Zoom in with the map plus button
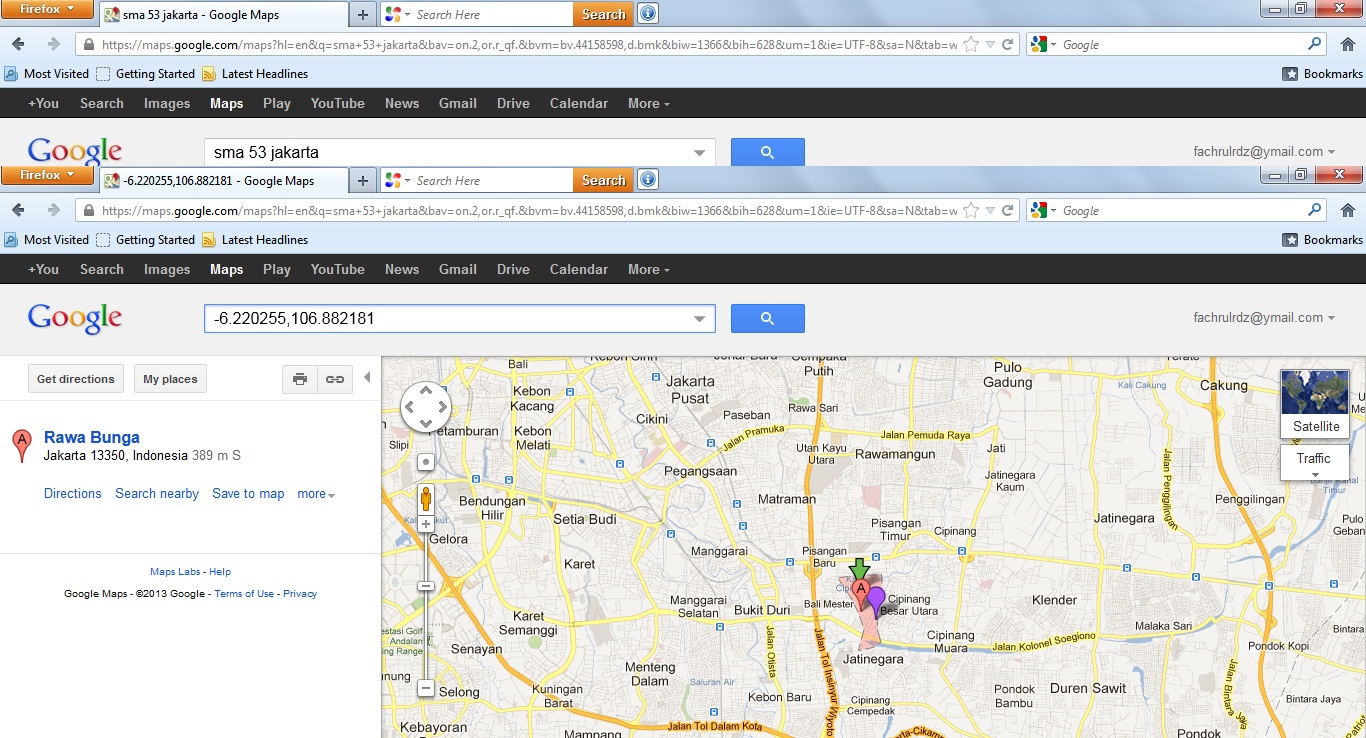Image resolution: width=1366 pixels, height=738 pixels. pyautogui.click(x=426, y=524)
